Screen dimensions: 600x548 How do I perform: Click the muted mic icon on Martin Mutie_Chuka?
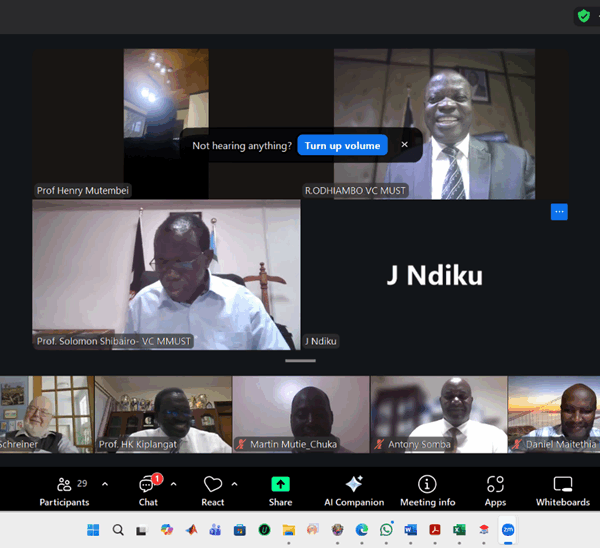click(241, 444)
